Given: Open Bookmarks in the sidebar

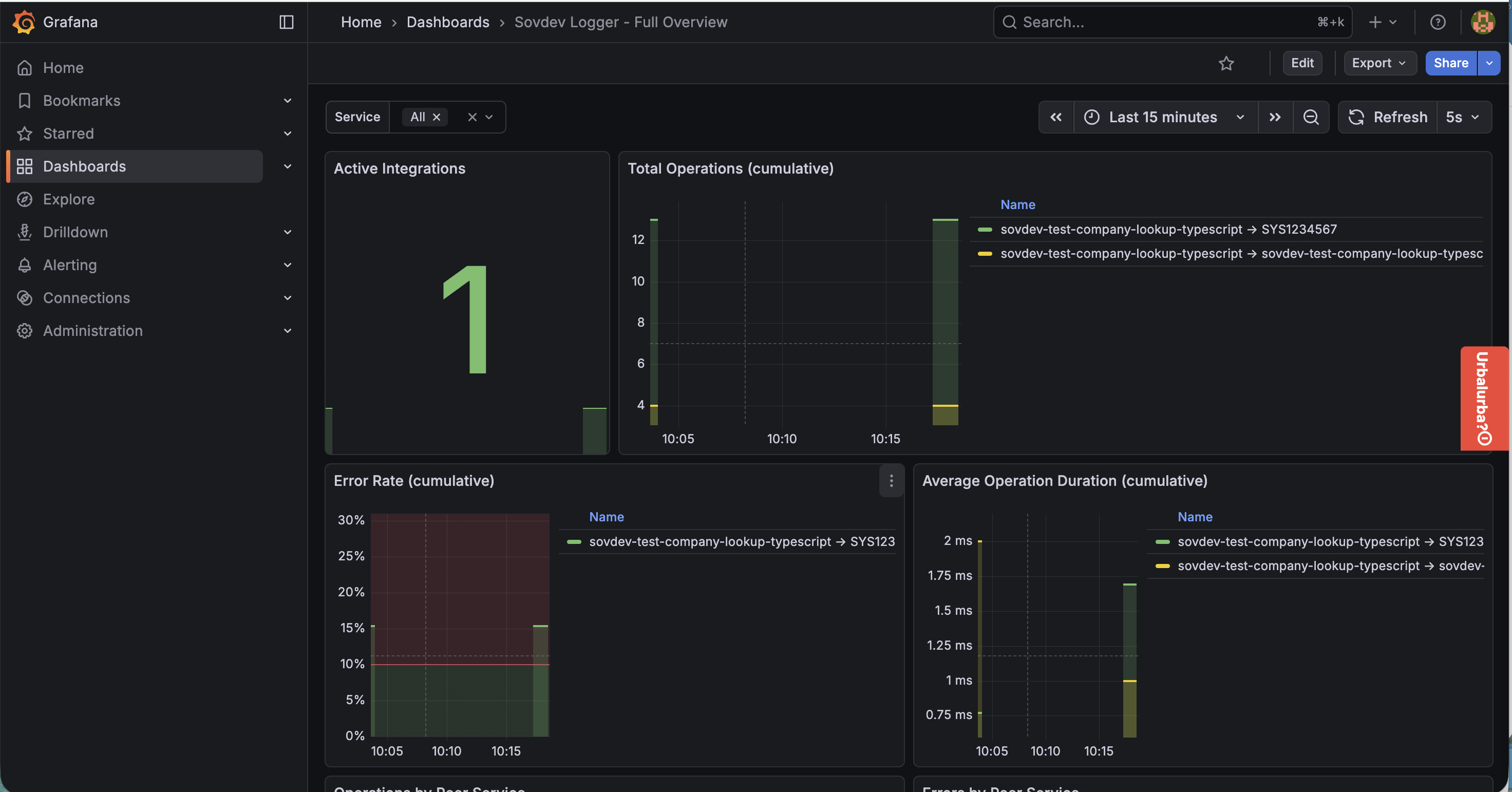Looking at the screenshot, I should (x=82, y=100).
